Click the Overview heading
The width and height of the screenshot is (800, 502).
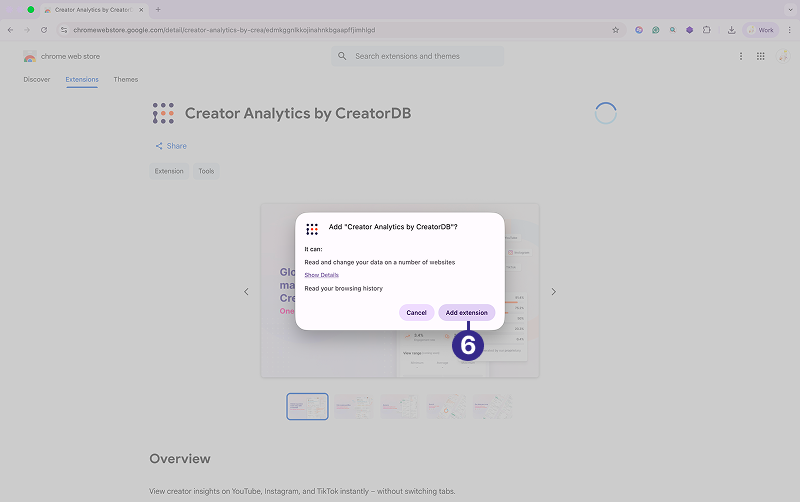click(x=180, y=459)
